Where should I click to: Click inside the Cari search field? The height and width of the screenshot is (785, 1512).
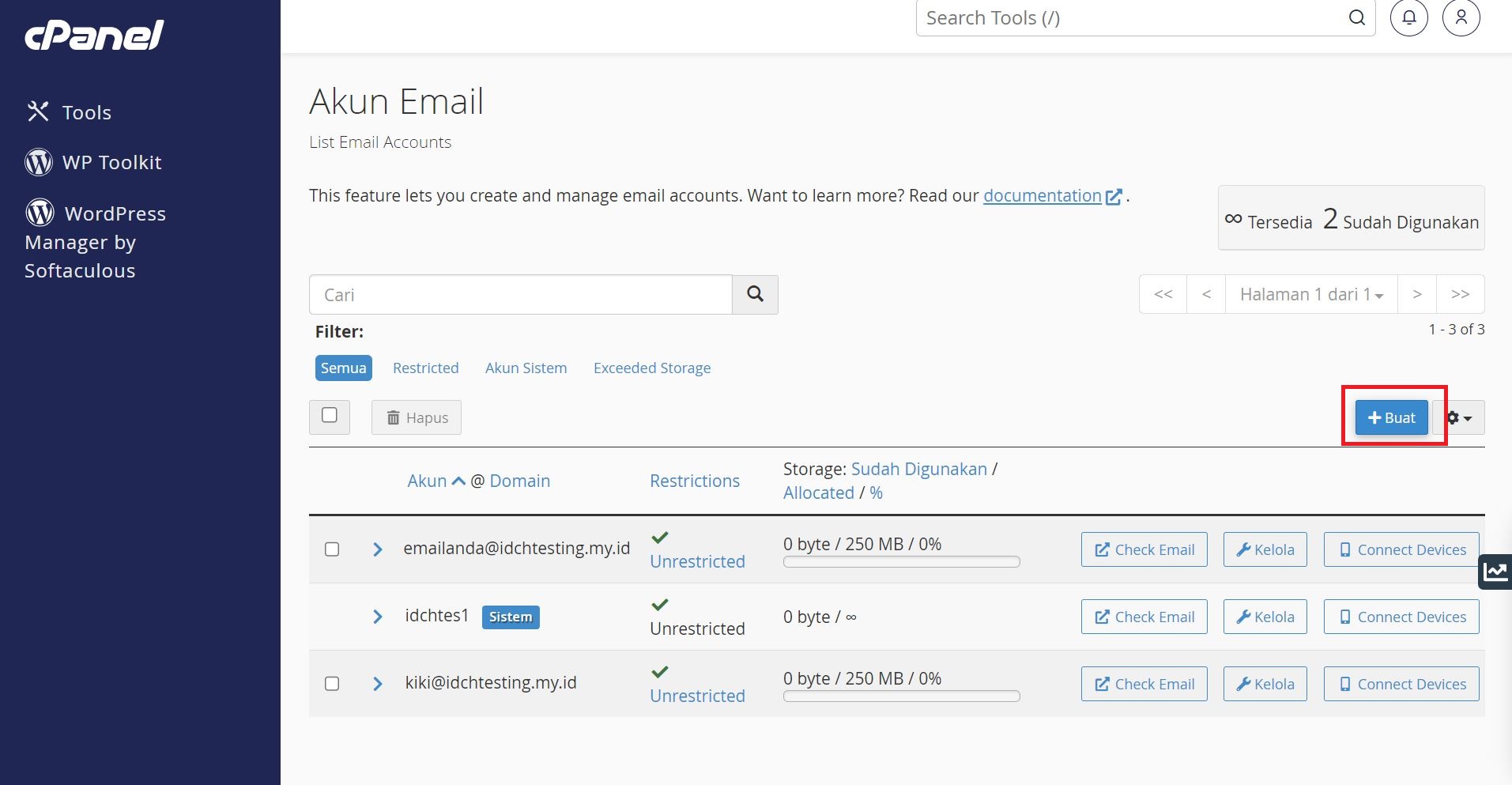point(520,293)
